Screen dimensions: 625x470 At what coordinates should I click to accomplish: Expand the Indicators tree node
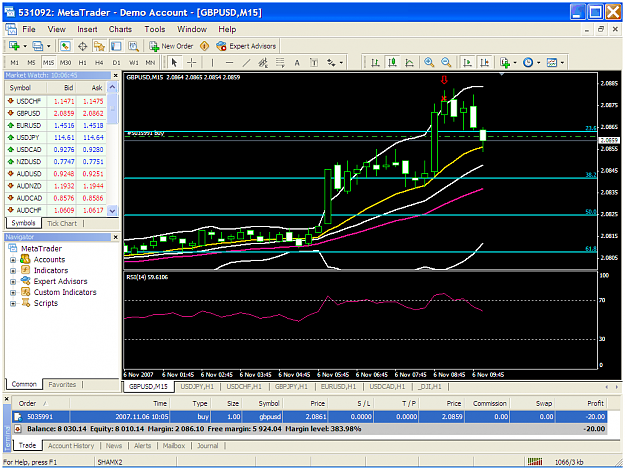(13, 271)
